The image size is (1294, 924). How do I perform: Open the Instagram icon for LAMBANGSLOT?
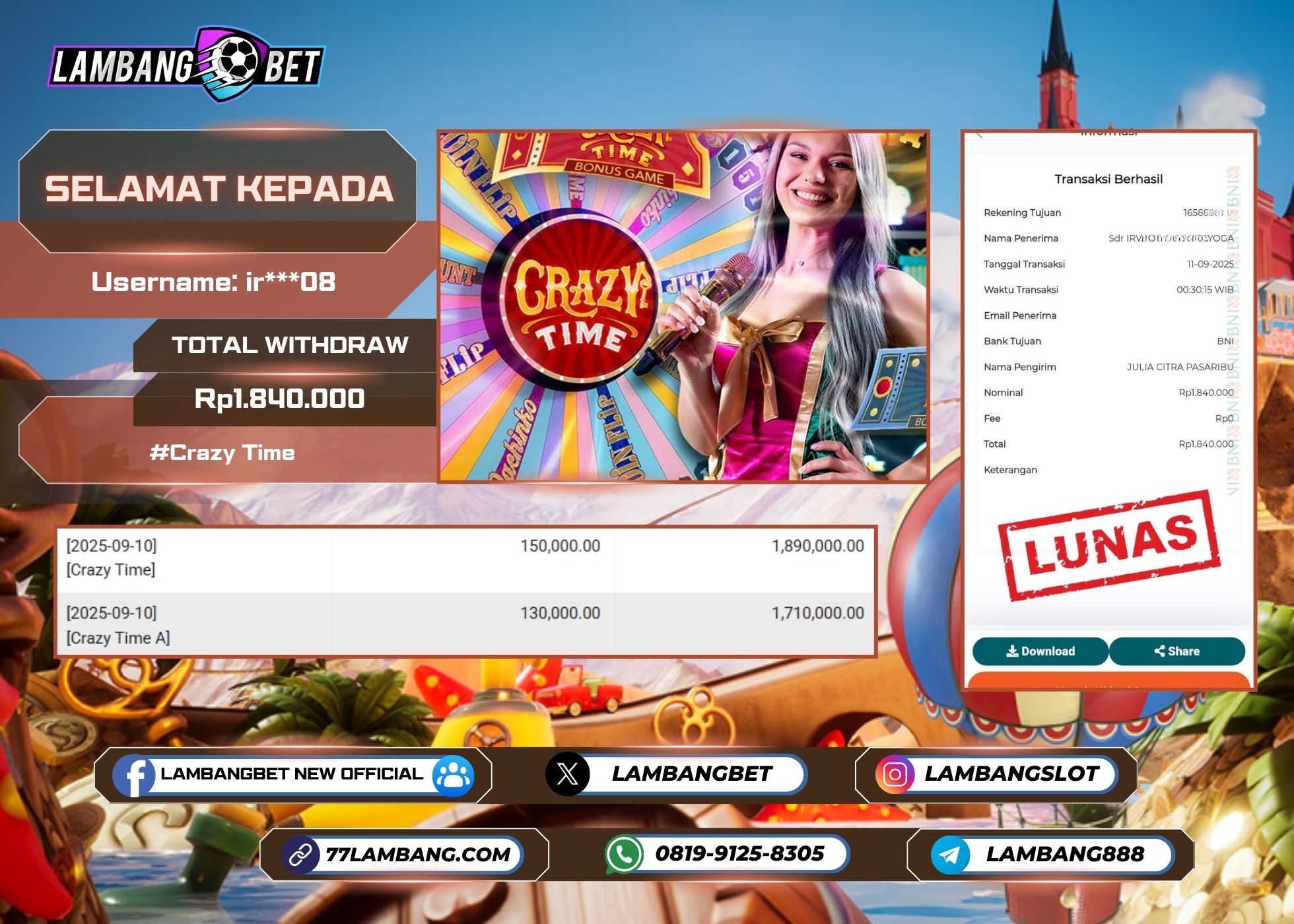[897, 774]
